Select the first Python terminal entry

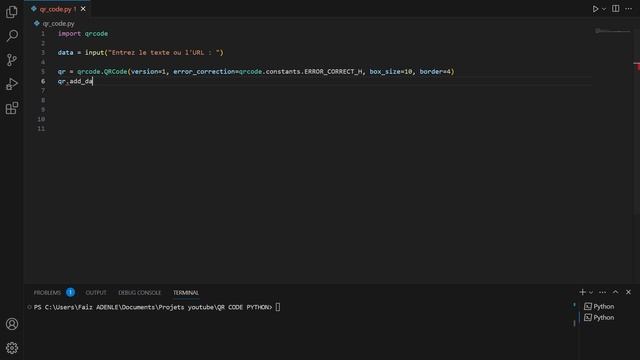point(599,307)
